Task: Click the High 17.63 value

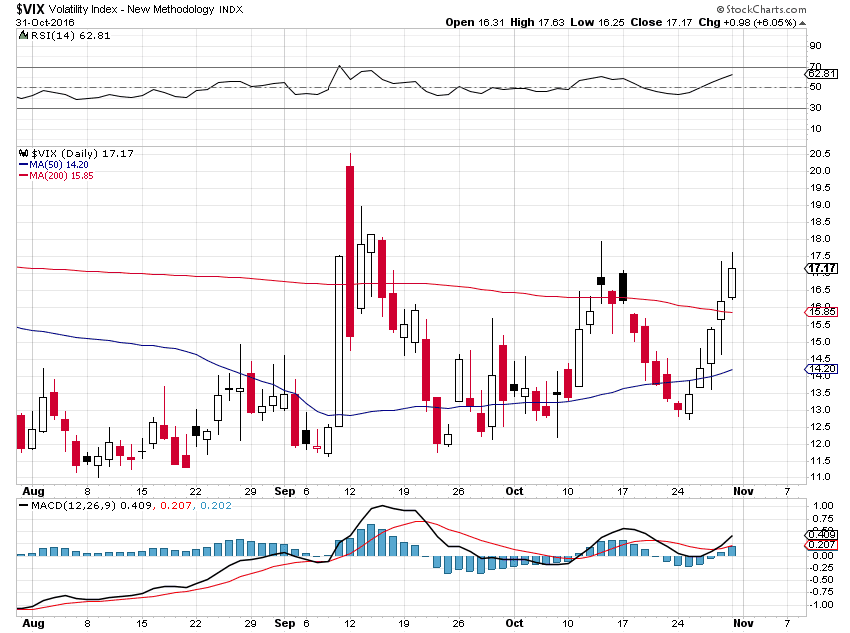Action: [x=537, y=22]
